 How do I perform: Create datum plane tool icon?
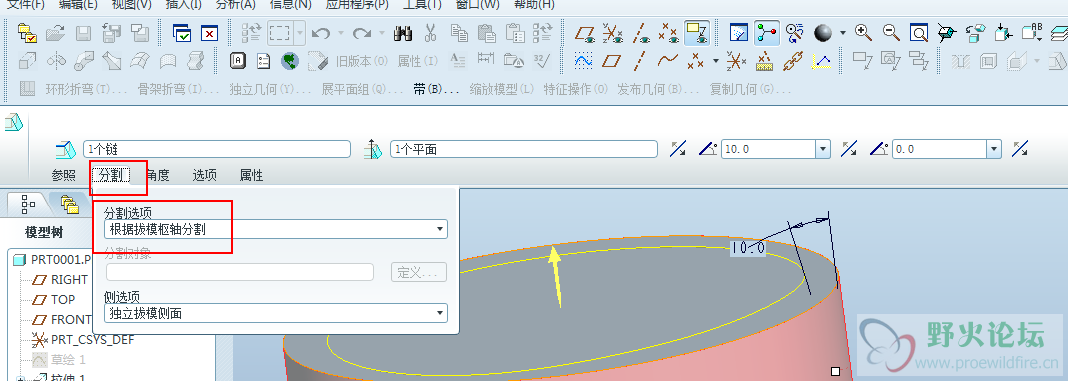tap(612, 61)
